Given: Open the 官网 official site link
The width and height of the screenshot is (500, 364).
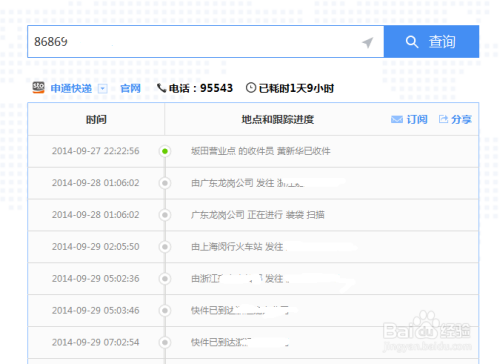Looking at the screenshot, I should pos(130,88).
